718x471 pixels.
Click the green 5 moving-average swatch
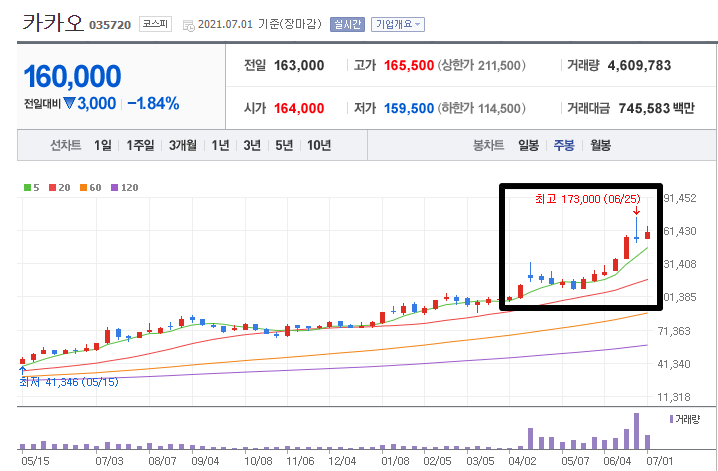[x=27, y=188]
